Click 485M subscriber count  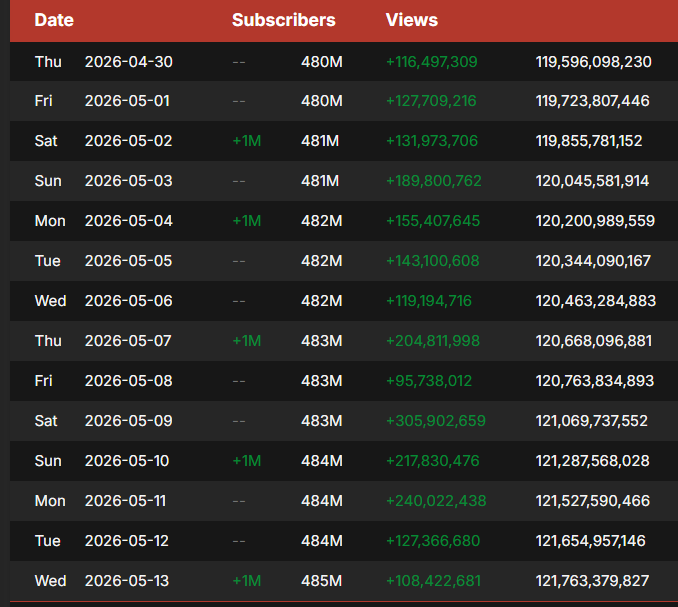tap(322, 581)
